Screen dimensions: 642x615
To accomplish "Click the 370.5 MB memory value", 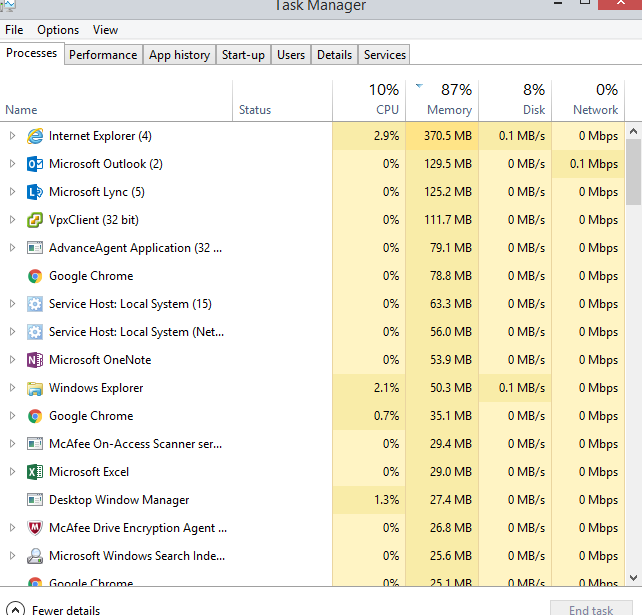I will pos(448,136).
